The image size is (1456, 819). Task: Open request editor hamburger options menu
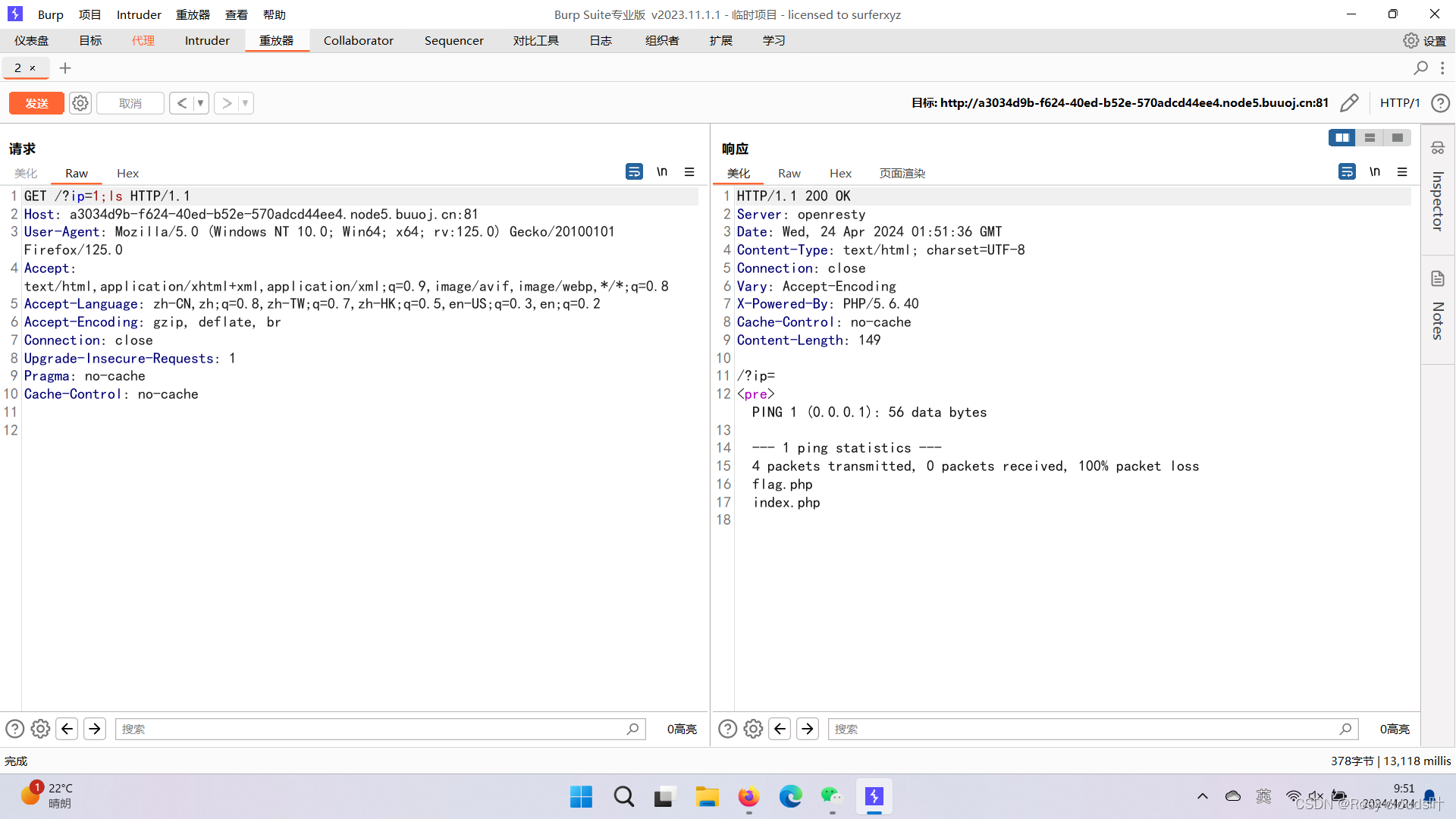pyautogui.click(x=689, y=172)
